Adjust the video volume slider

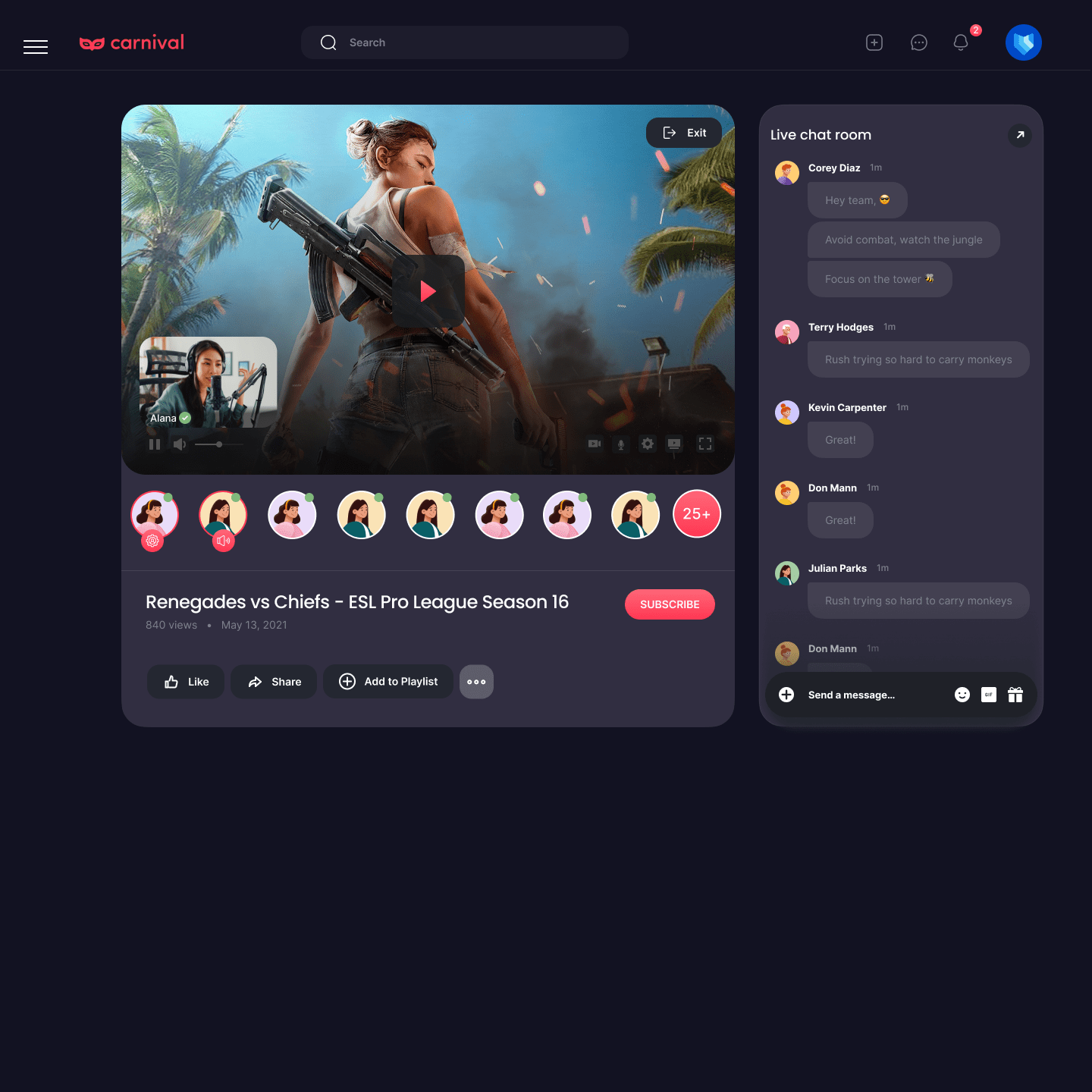point(219,444)
